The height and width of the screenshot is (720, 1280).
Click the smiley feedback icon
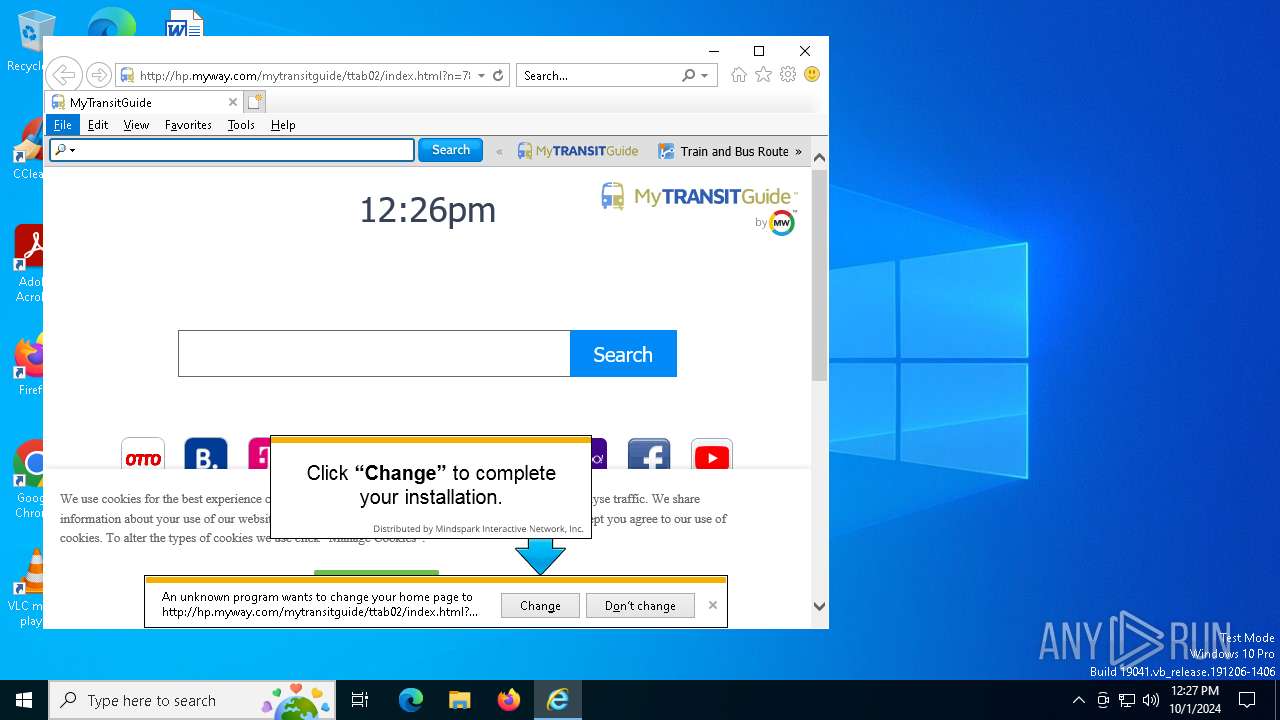click(812, 75)
